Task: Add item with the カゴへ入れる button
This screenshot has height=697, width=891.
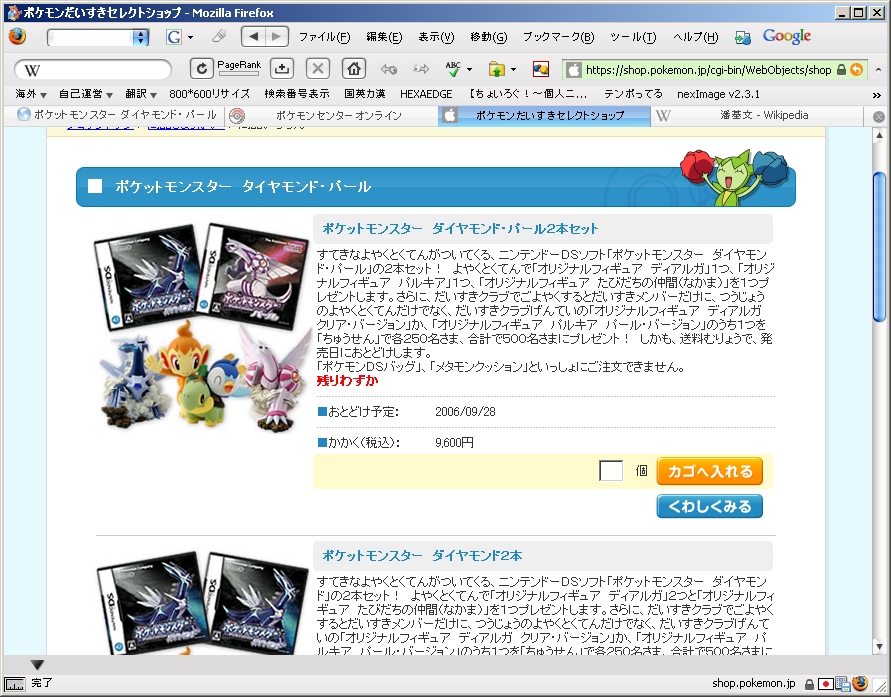Action: coord(709,471)
